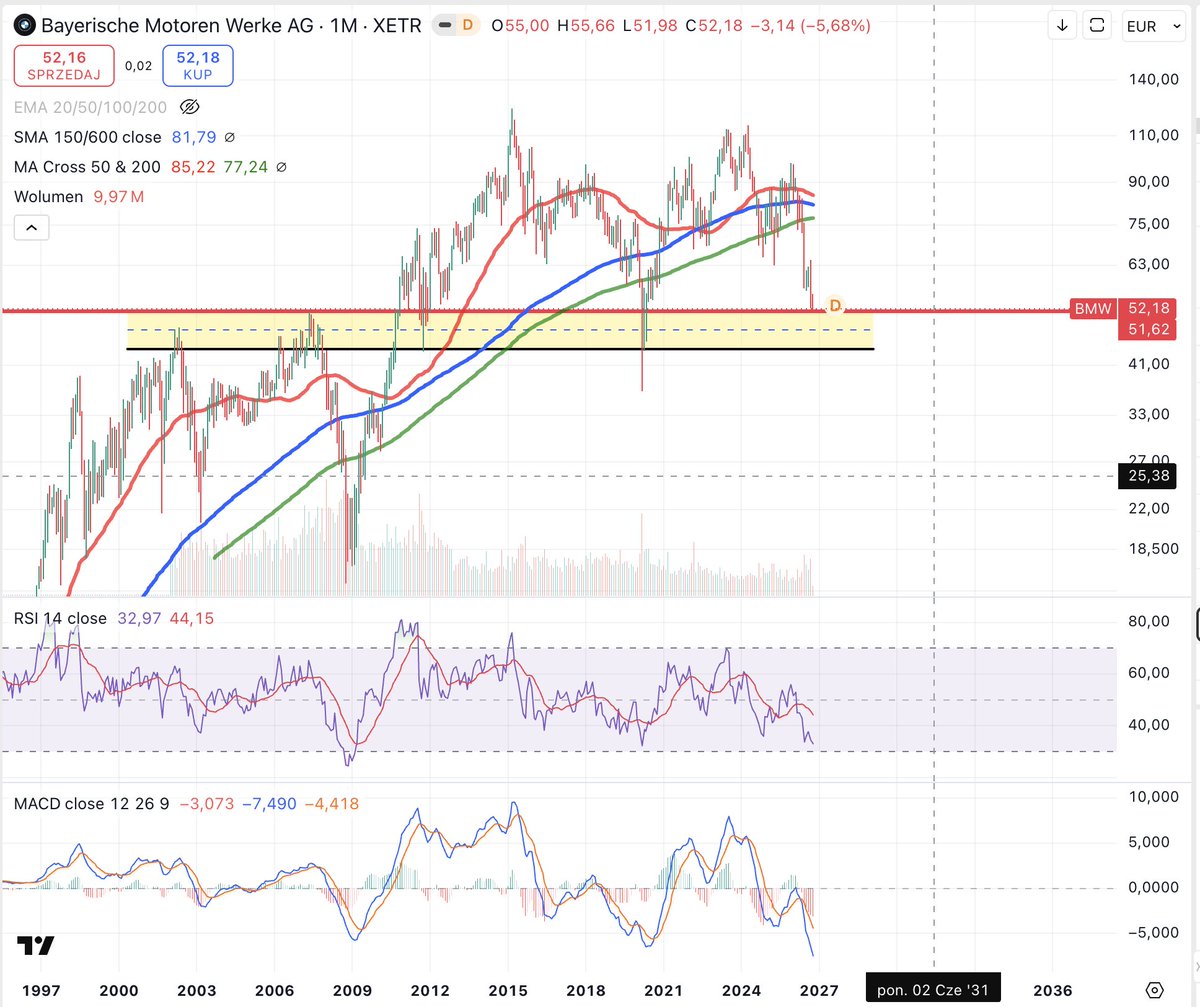Collapse the indicator legend with the chevron button
The height and width of the screenshot is (1007, 1200).
pyautogui.click(x=31, y=228)
